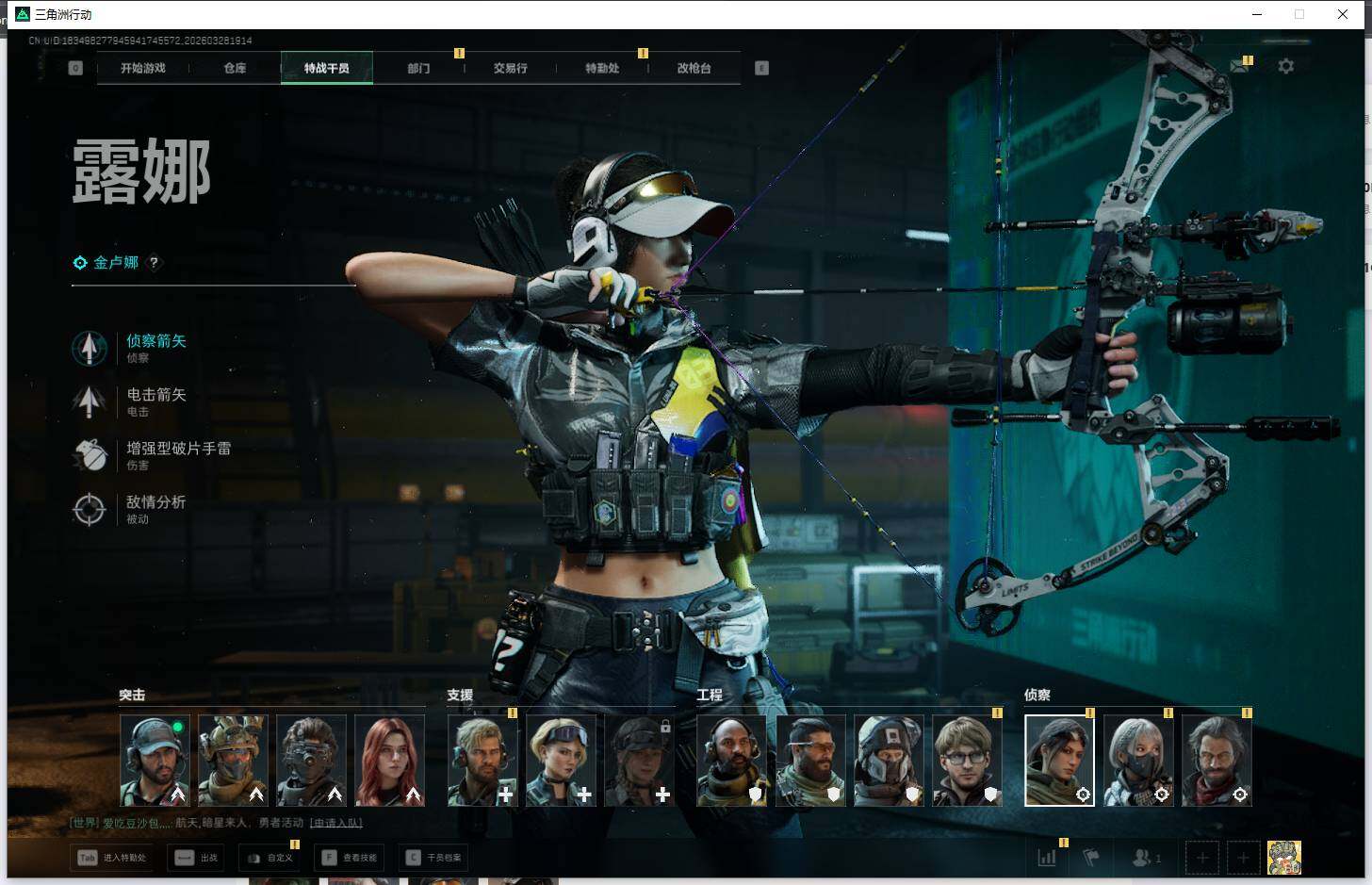Click the 突击 category heading
This screenshot has height=885, width=1372.
click(132, 696)
